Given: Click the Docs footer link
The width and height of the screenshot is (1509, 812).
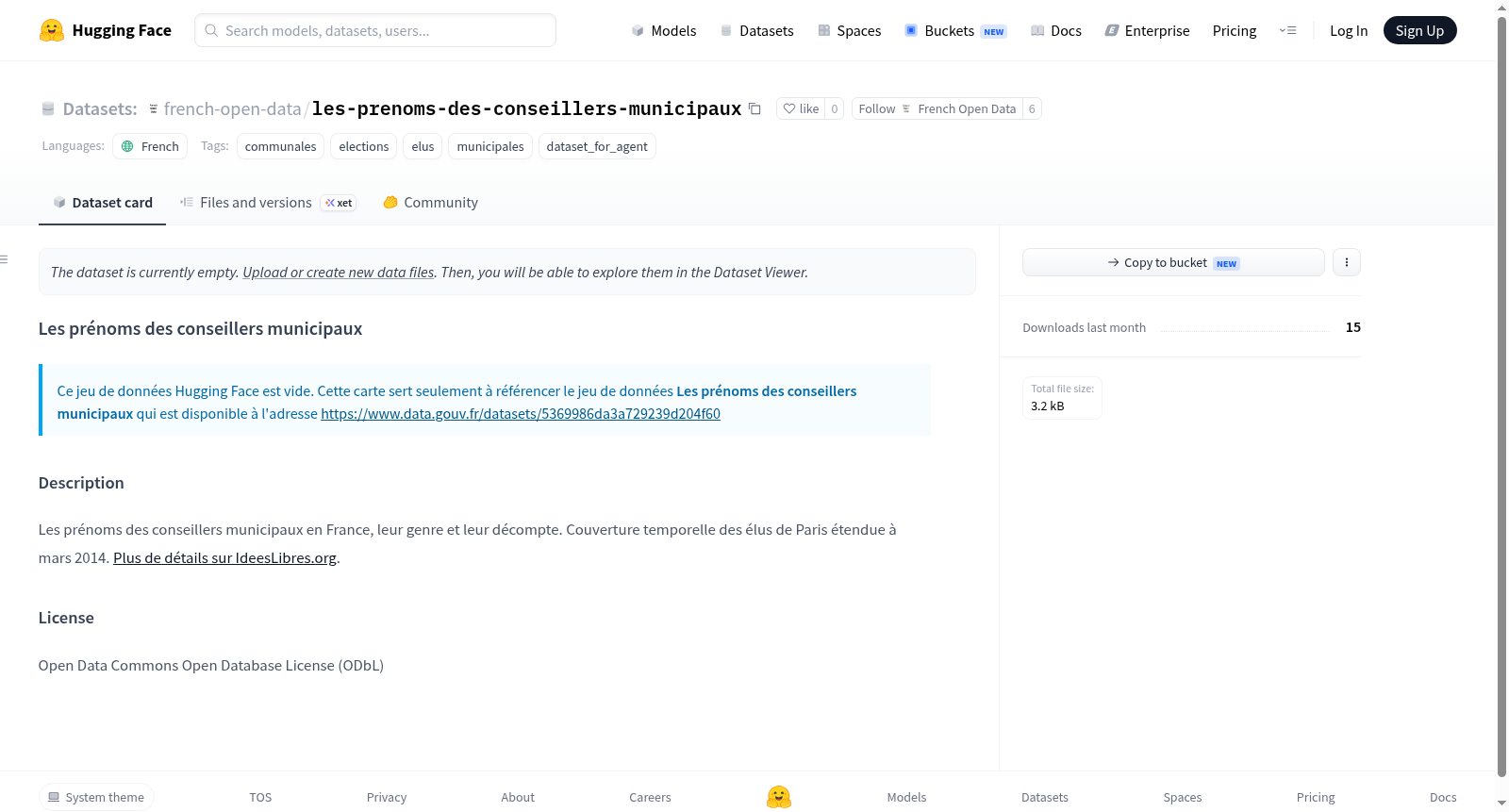Looking at the screenshot, I should click(x=1443, y=797).
